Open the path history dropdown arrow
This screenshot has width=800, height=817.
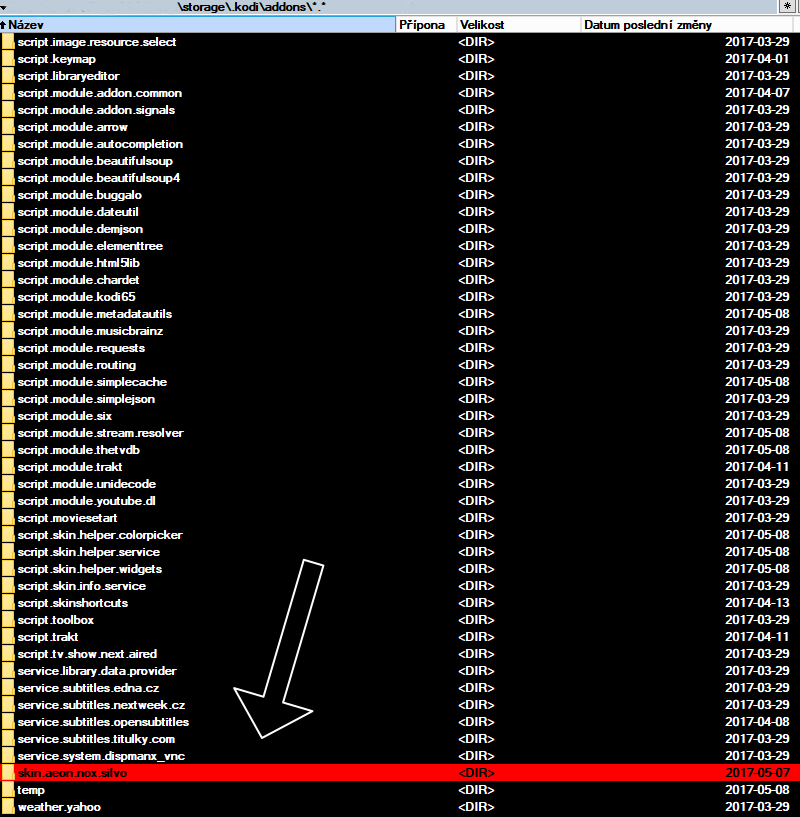[x=7, y=7]
